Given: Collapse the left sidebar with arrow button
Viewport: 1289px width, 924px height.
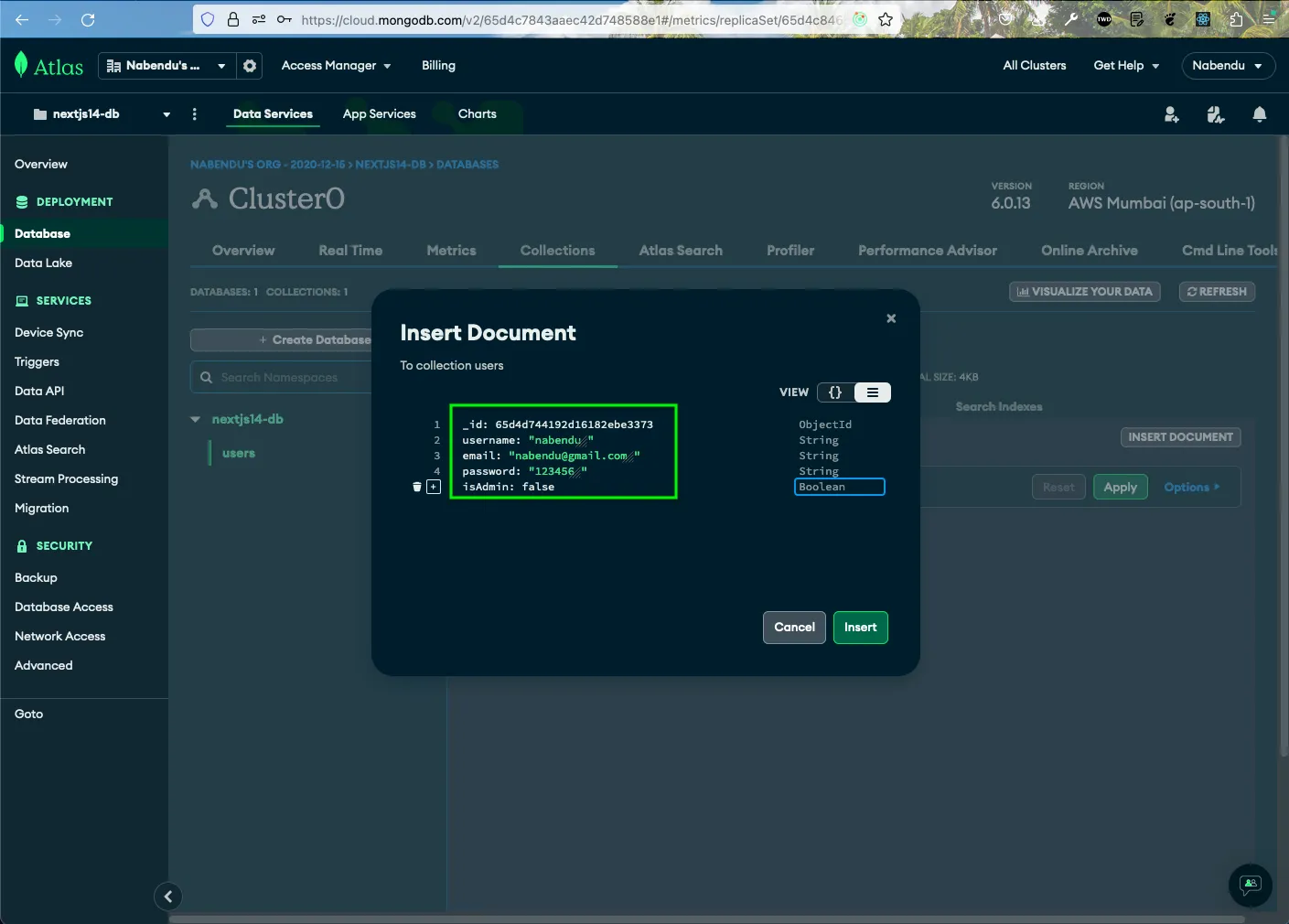Looking at the screenshot, I should point(168,897).
